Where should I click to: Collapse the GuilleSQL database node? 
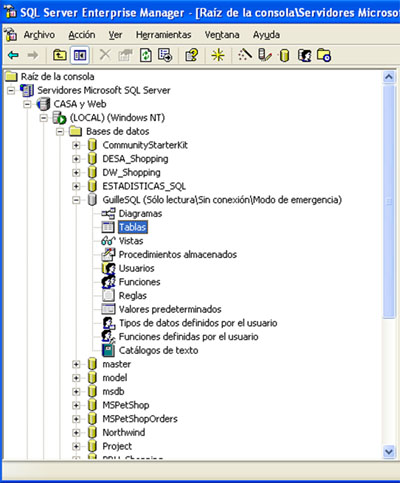point(76,200)
